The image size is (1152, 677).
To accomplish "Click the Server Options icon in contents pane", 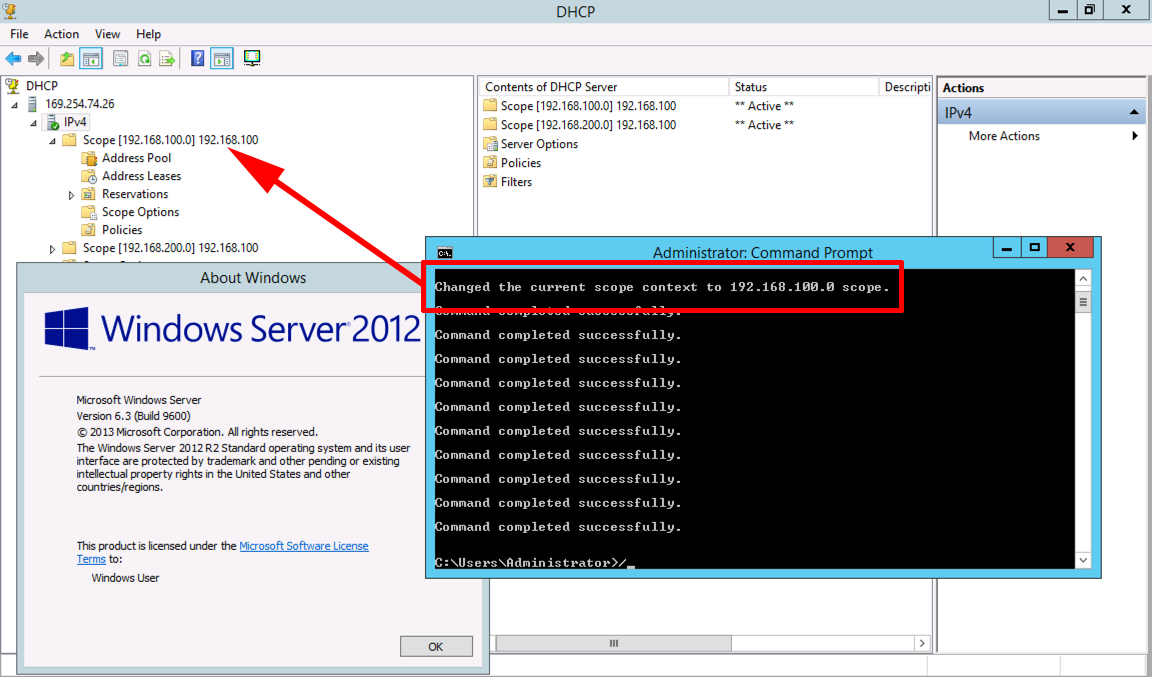I will (492, 143).
